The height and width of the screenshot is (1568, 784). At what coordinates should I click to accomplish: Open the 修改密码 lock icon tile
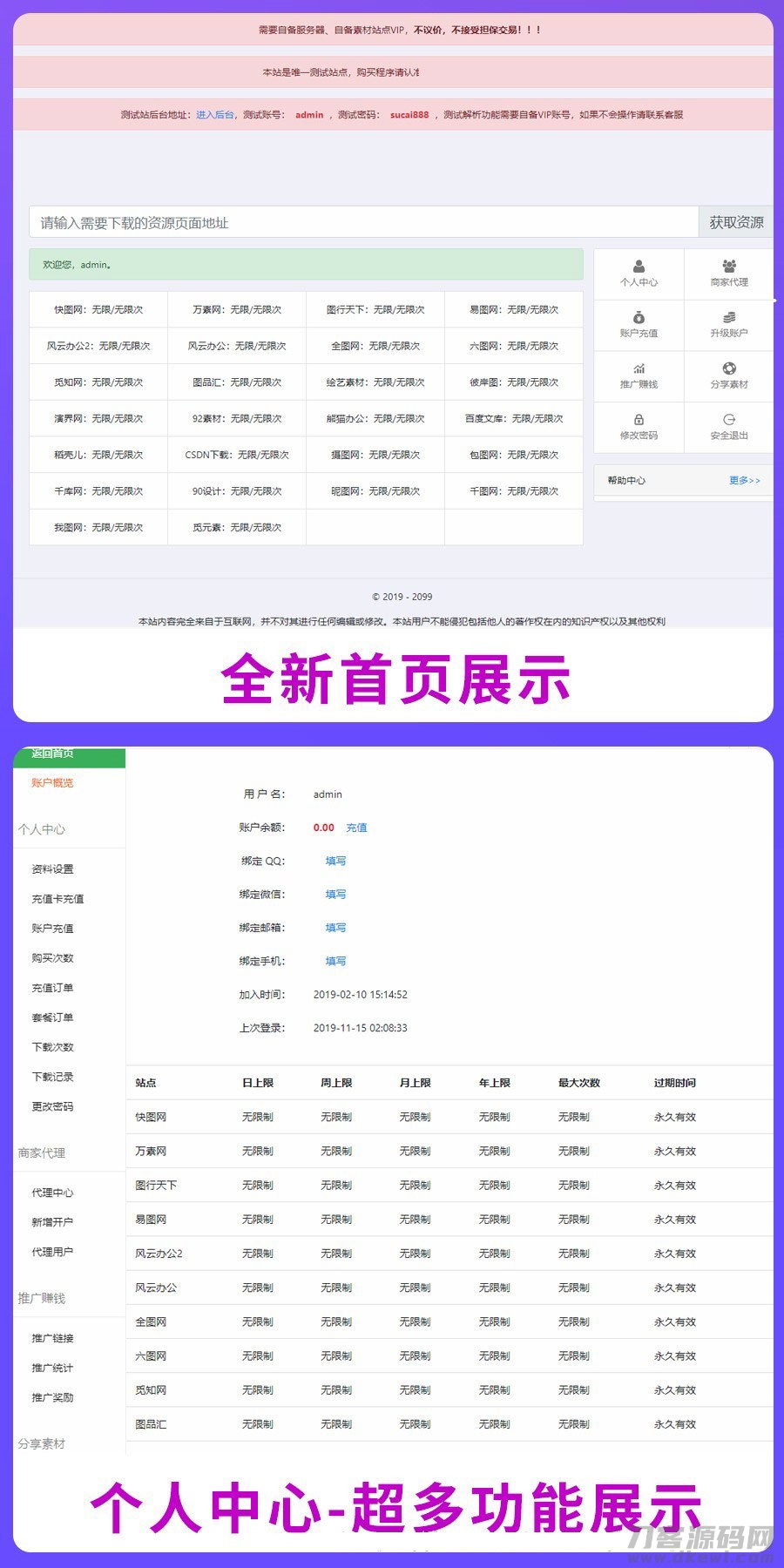tap(639, 428)
